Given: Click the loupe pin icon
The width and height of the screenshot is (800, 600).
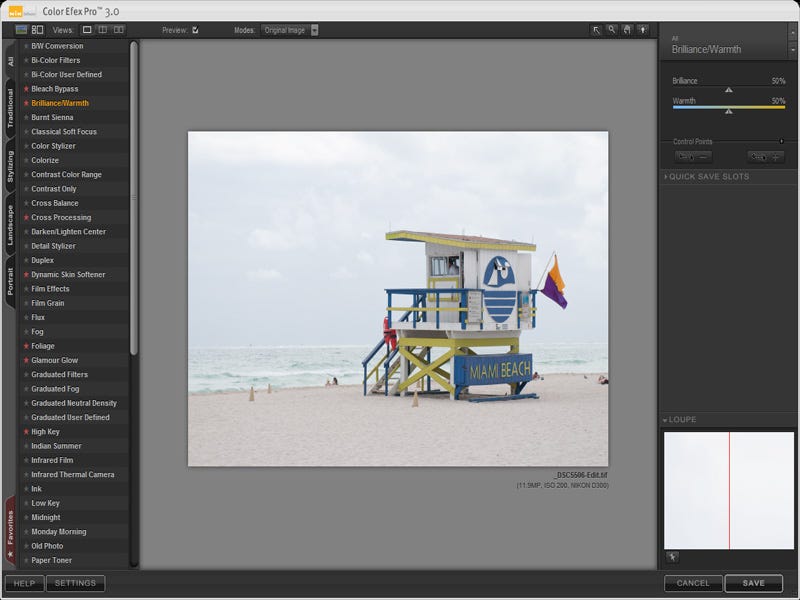Looking at the screenshot, I should [672, 557].
